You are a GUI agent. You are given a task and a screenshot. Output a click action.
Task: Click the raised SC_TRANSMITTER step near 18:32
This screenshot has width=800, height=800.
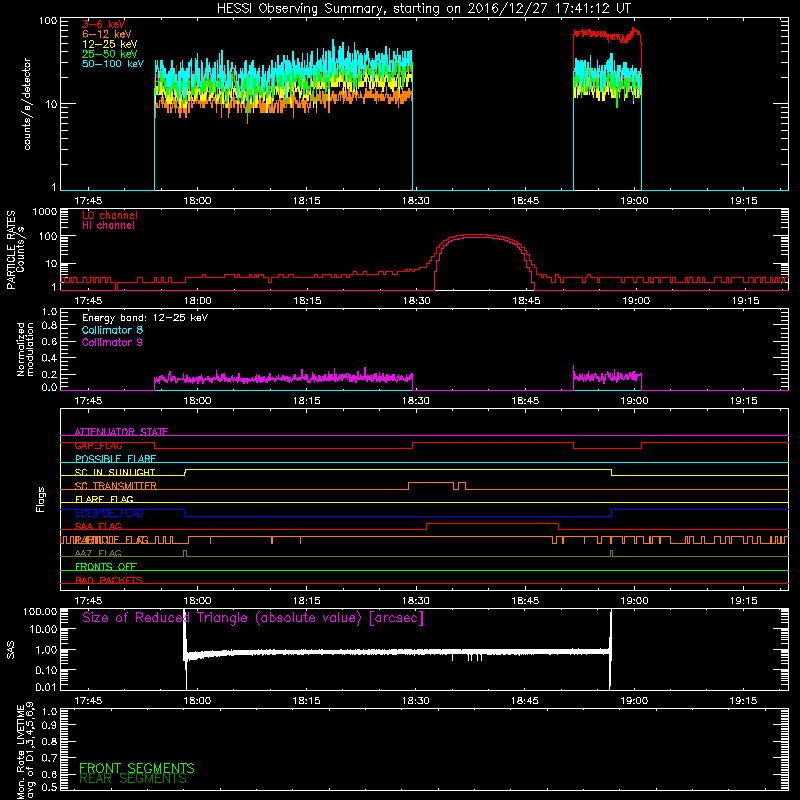pyautogui.click(x=431, y=483)
